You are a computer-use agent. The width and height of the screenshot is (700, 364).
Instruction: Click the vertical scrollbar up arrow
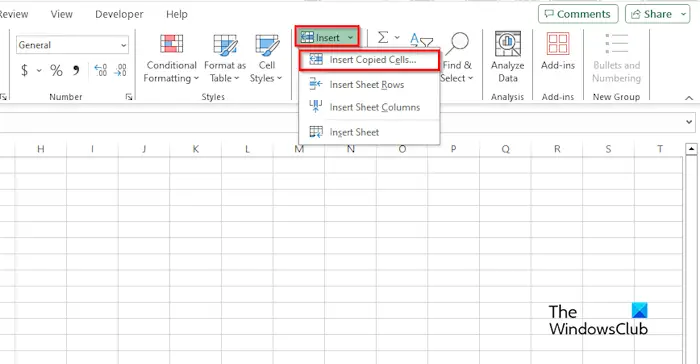coord(692,149)
